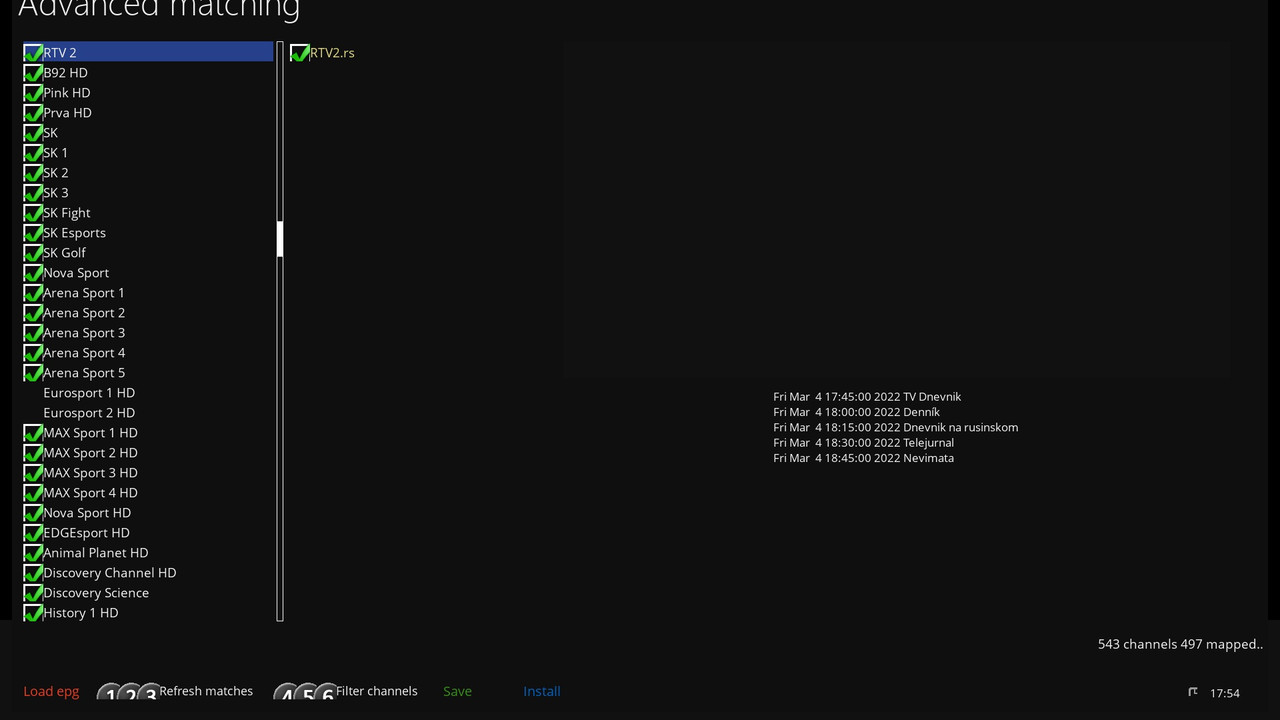This screenshot has width=1280, height=720.
Task: Click the 18:00 Denník programme entry
Action: click(x=856, y=412)
